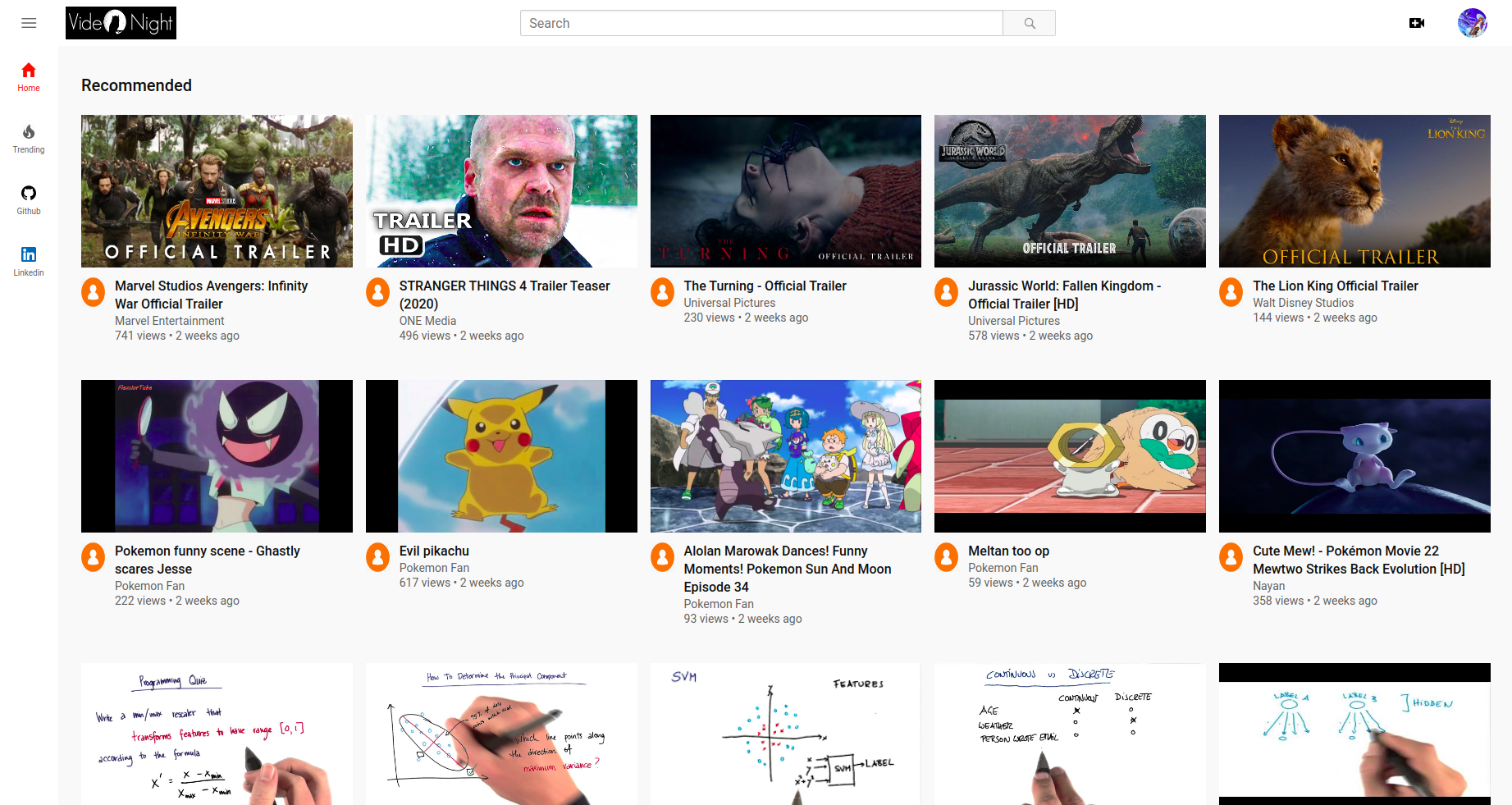1512x805 pixels.
Task: Click channel avatar beside Avengers Infinity War
Action: (94, 292)
